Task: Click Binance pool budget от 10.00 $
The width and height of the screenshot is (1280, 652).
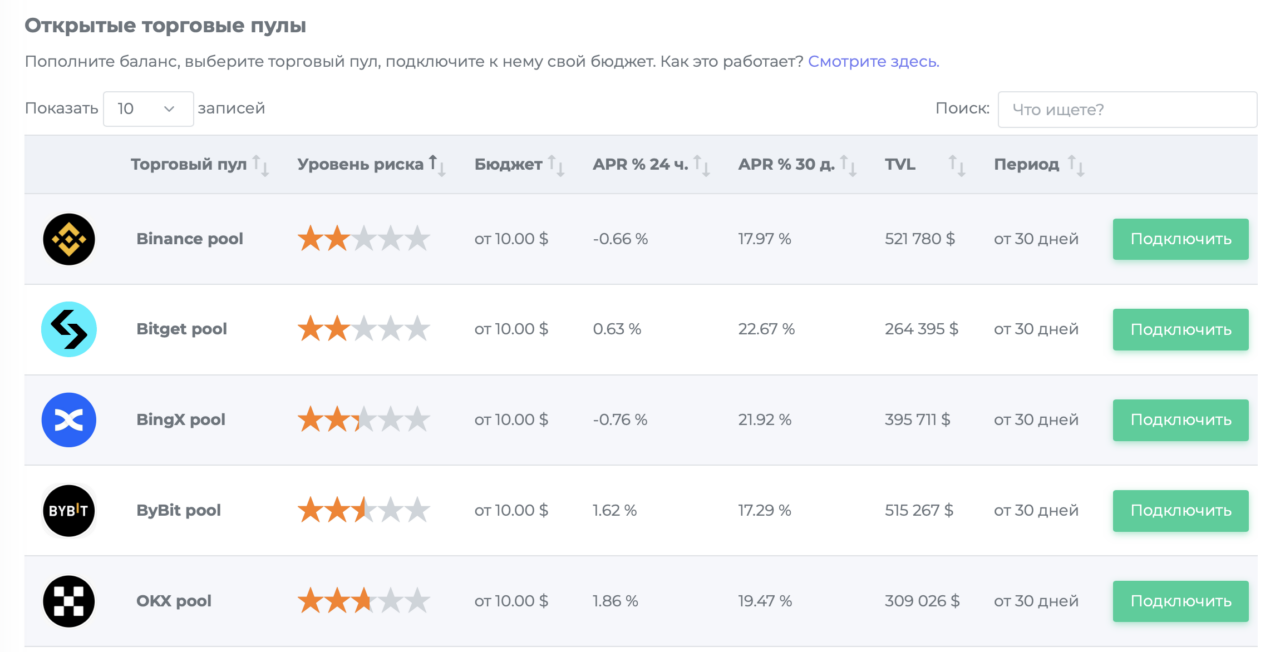Action: [x=511, y=239]
